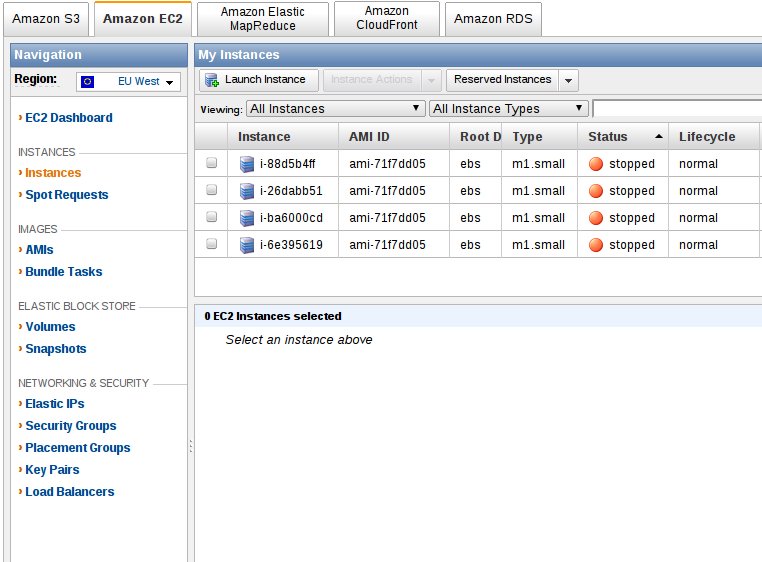
Task: Click red stopped status icon for i-26dabb51
Action: pos(596,191)
